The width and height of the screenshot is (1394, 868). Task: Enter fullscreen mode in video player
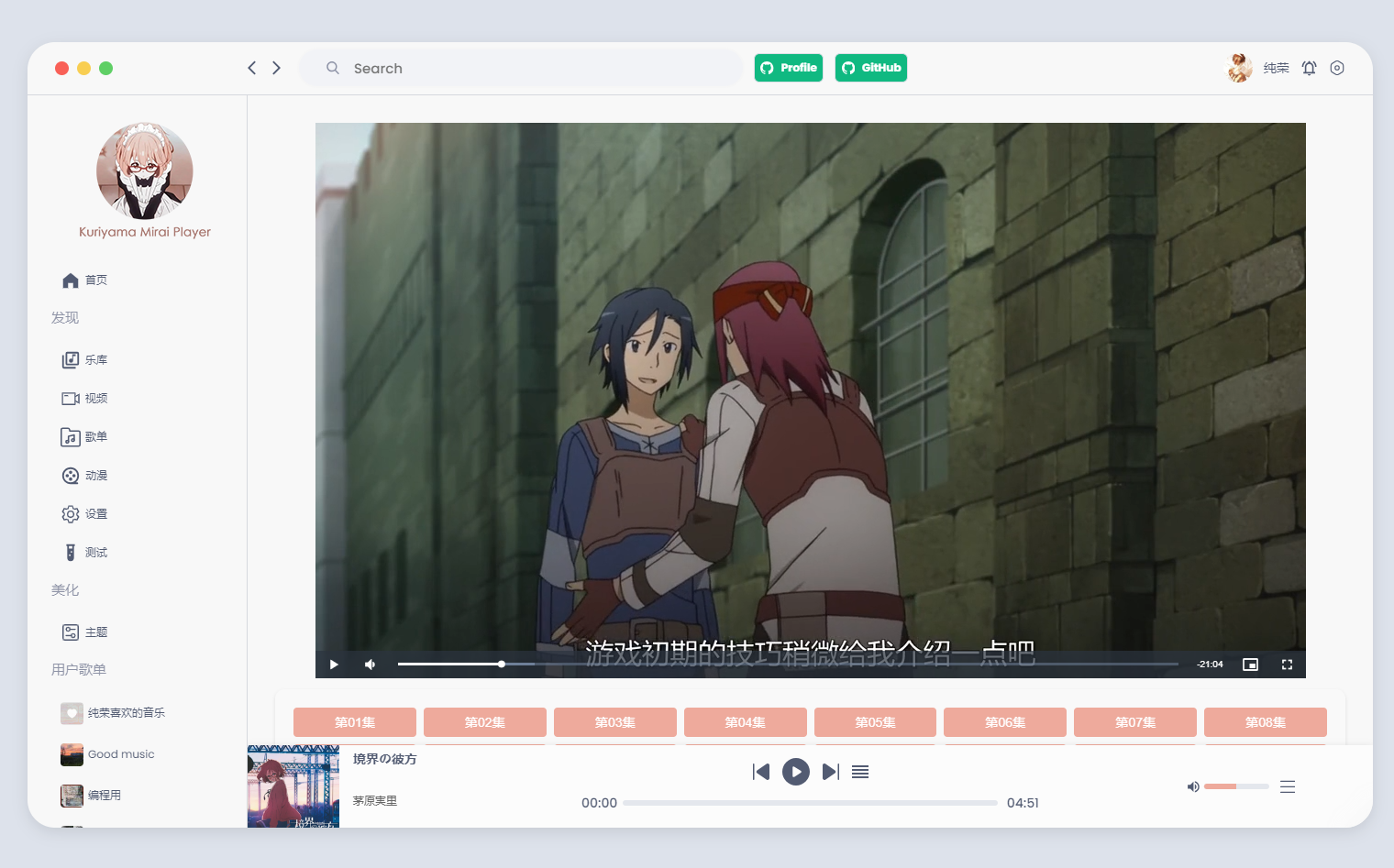(1287, 665)
